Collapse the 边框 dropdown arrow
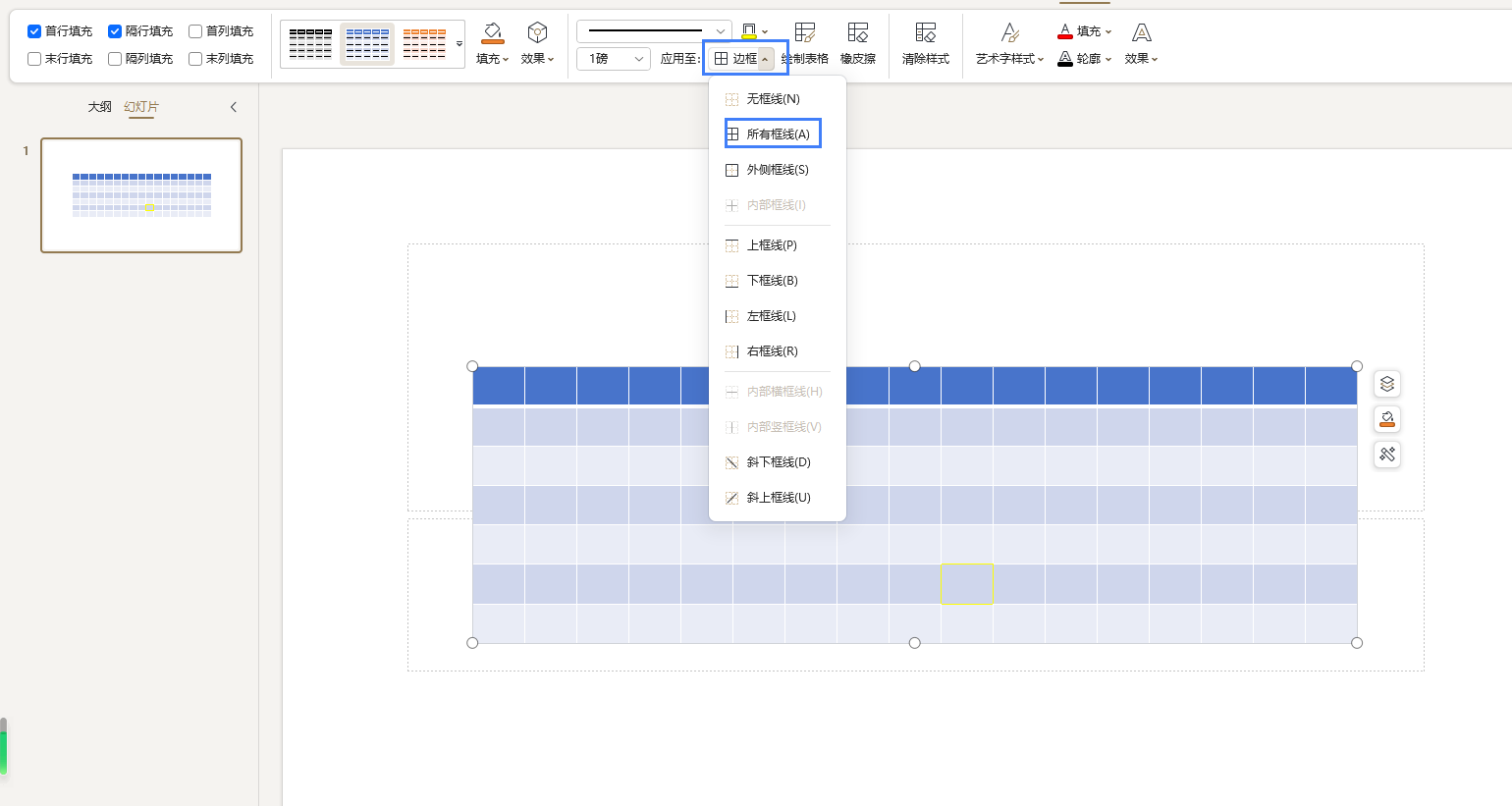This screenshot has width=1512, height=806. [765, 59]
